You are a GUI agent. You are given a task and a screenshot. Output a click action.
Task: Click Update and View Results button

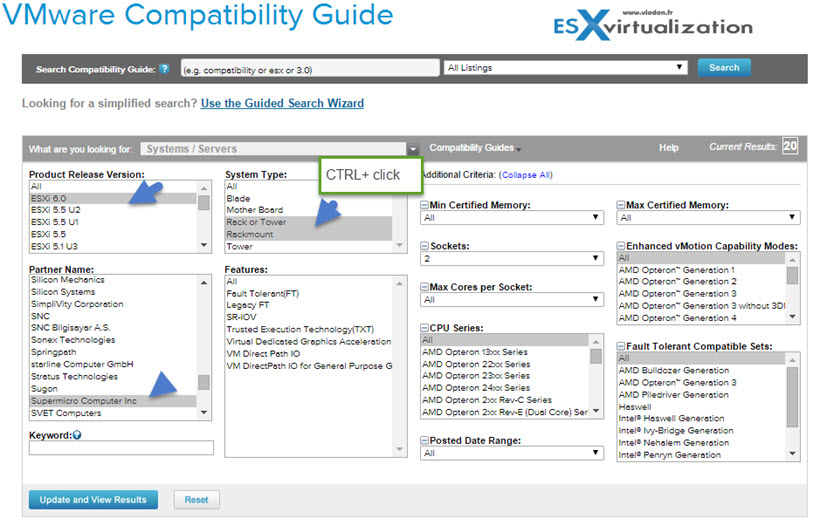[93, 500]
